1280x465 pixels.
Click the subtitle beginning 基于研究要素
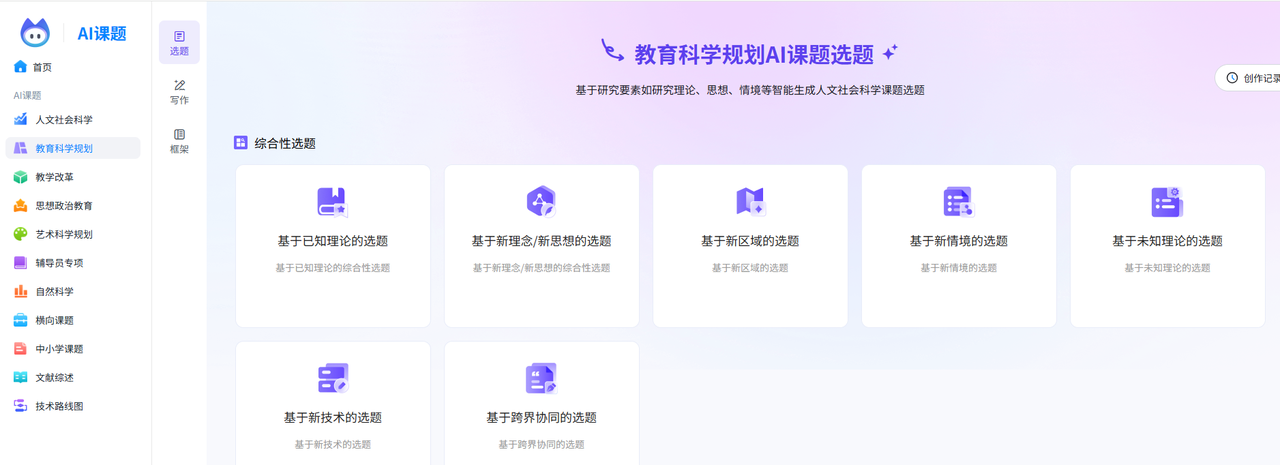[750, 90]
